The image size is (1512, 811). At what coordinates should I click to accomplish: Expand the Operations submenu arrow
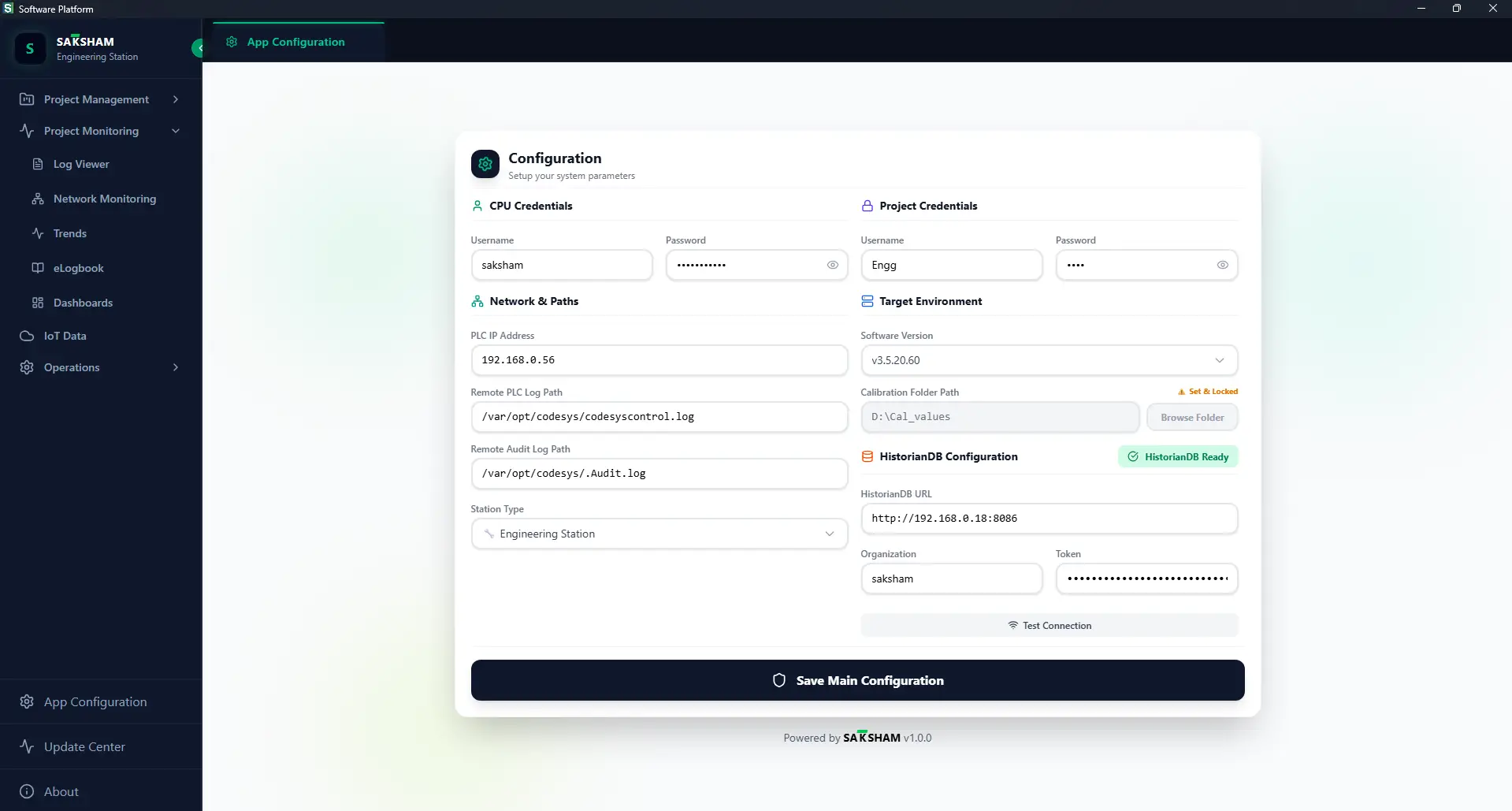pyautogui.click(x=176, y=367)
